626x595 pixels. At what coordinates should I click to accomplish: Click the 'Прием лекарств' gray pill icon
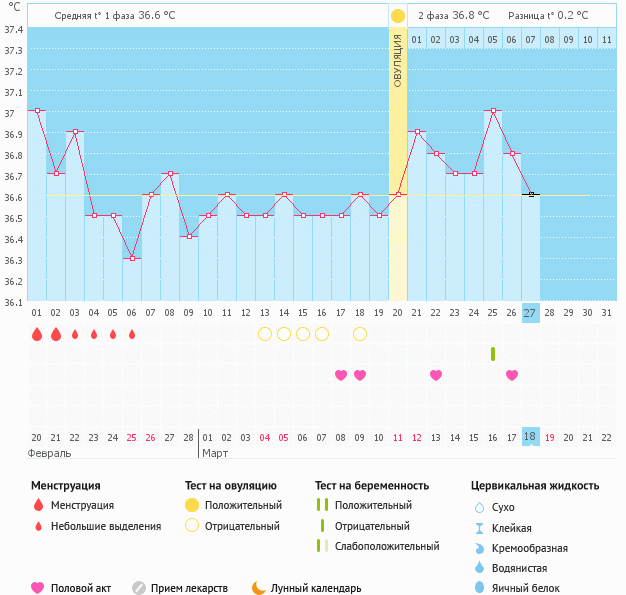[x=139, y=588]
